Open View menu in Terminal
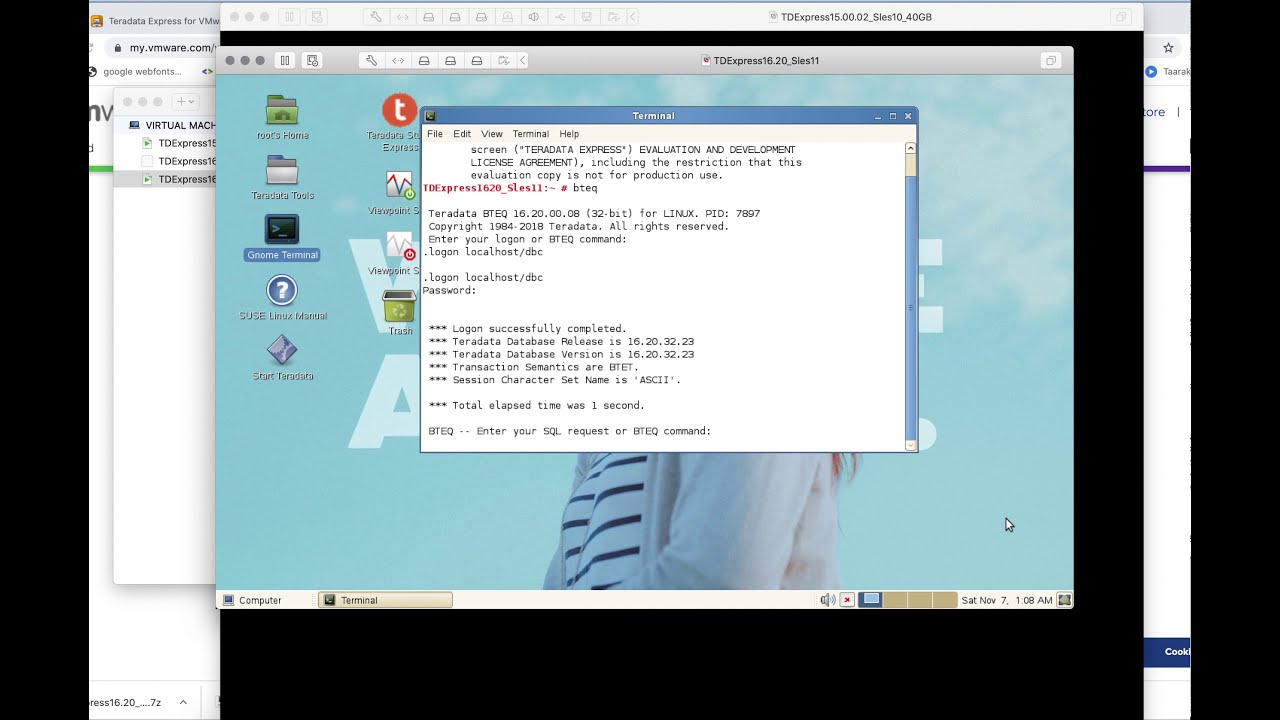Screen dimensions: 1280x720 (x=491, y=134)
